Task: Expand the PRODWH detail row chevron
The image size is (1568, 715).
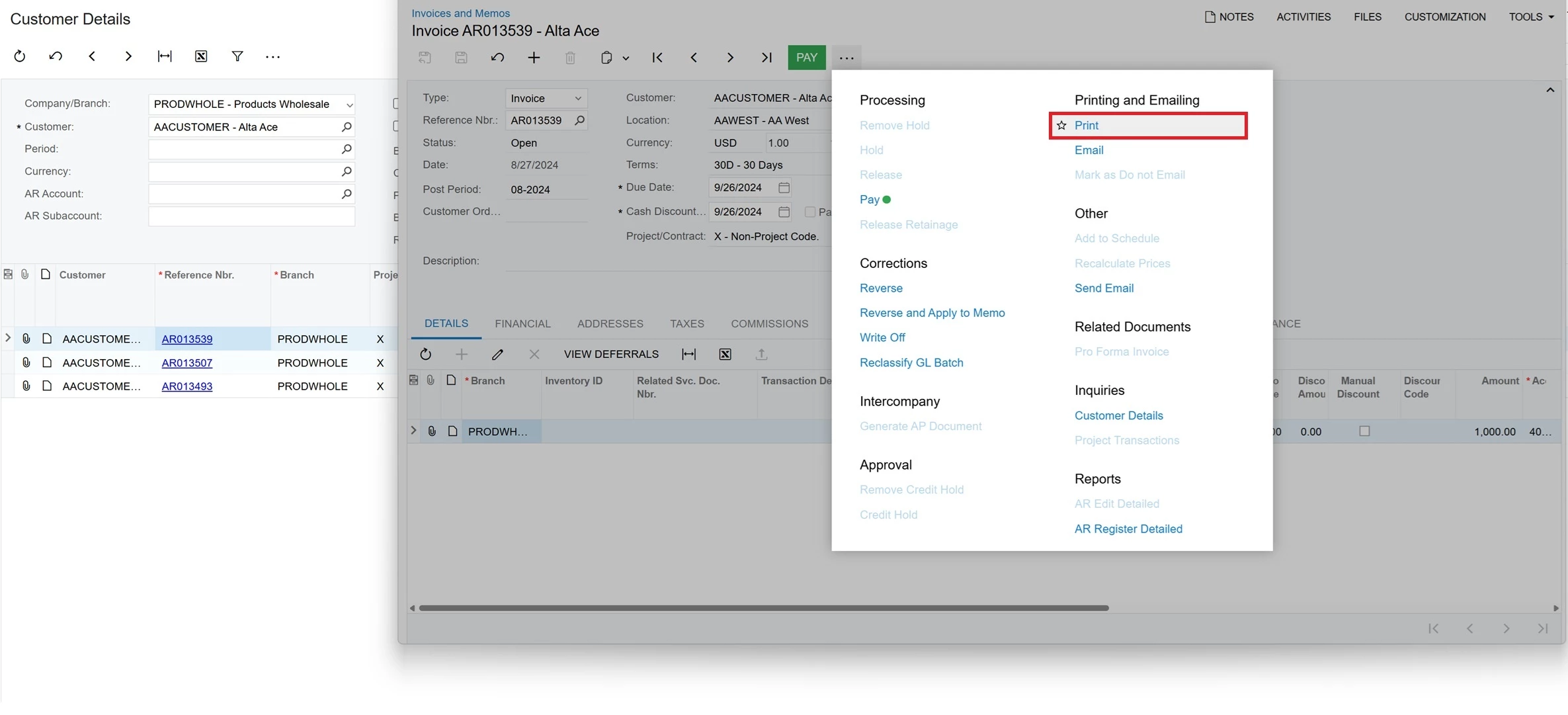Action: coord(413,431)
